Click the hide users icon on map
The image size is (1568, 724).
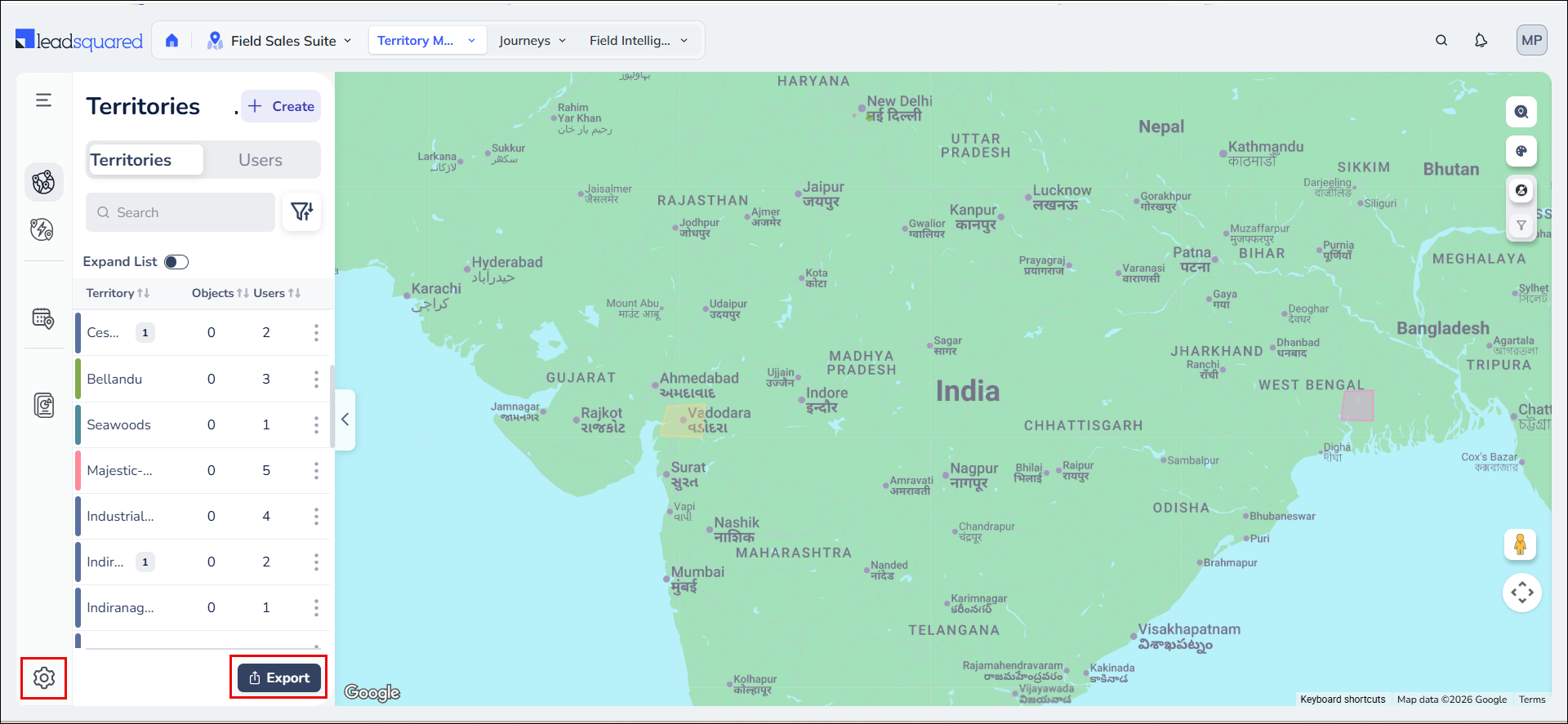[x=1521, y=190]
